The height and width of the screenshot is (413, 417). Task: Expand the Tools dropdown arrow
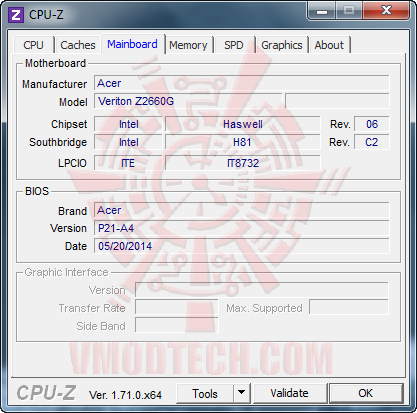click(242, 394)
